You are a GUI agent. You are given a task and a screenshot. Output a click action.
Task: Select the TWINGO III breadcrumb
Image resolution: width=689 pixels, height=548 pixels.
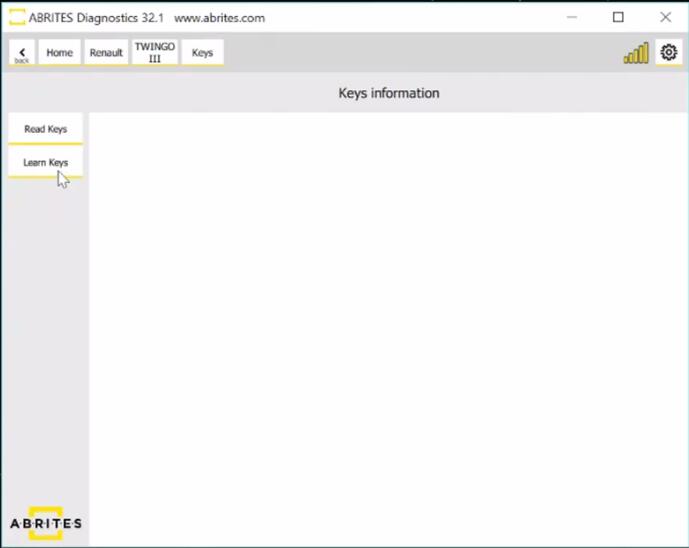[155, 53]
